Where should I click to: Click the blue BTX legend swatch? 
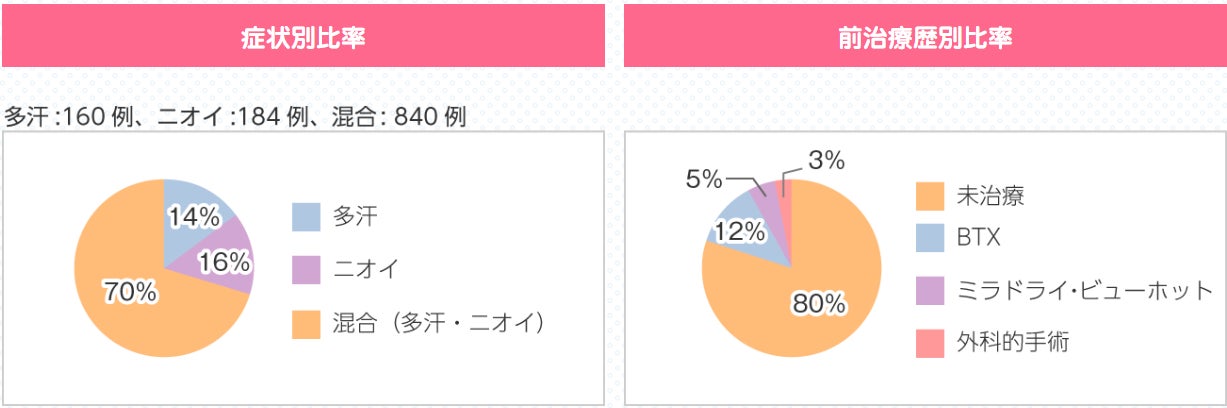(x=930, y=238)
